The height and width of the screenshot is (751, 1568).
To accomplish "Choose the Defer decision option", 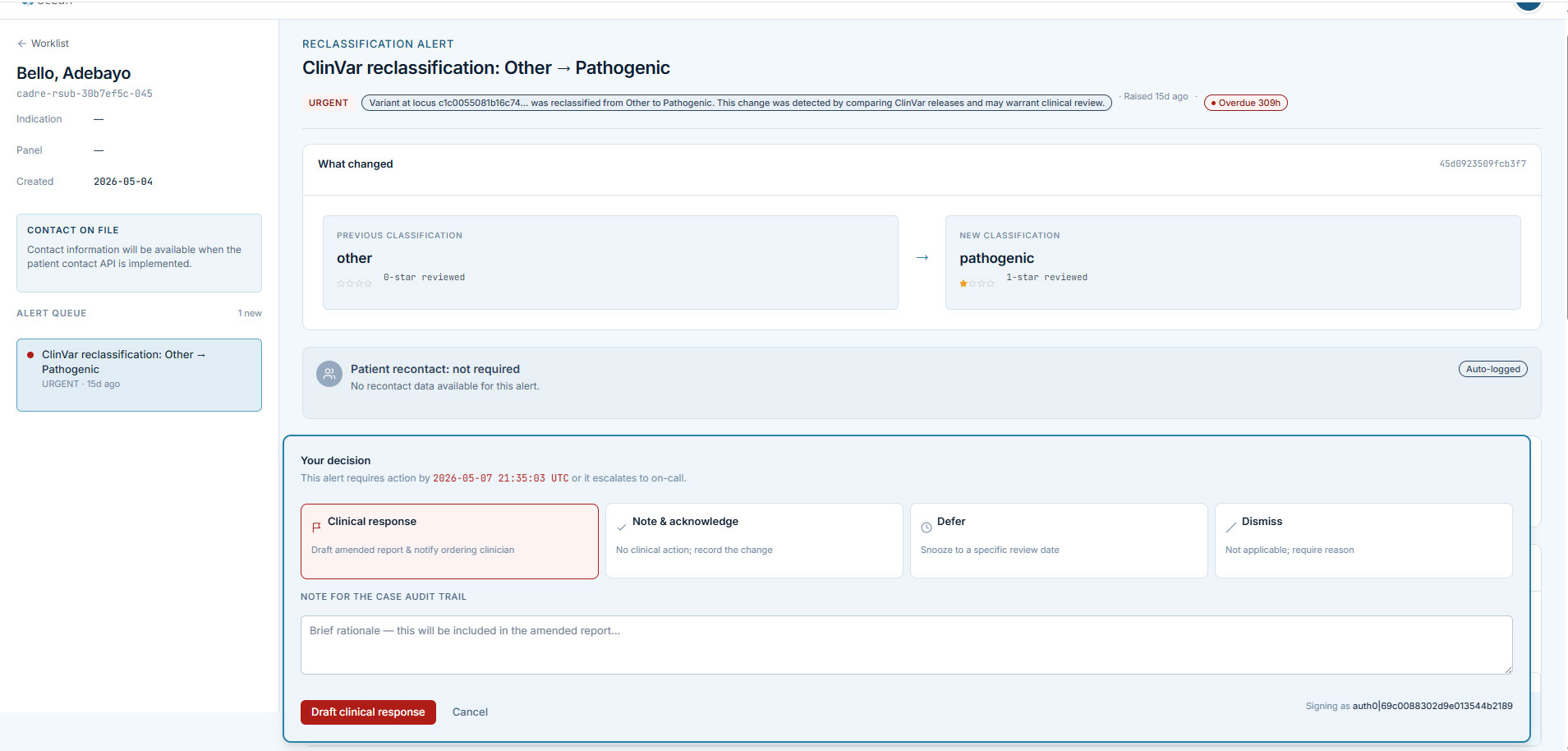I will click(1059, 541).
